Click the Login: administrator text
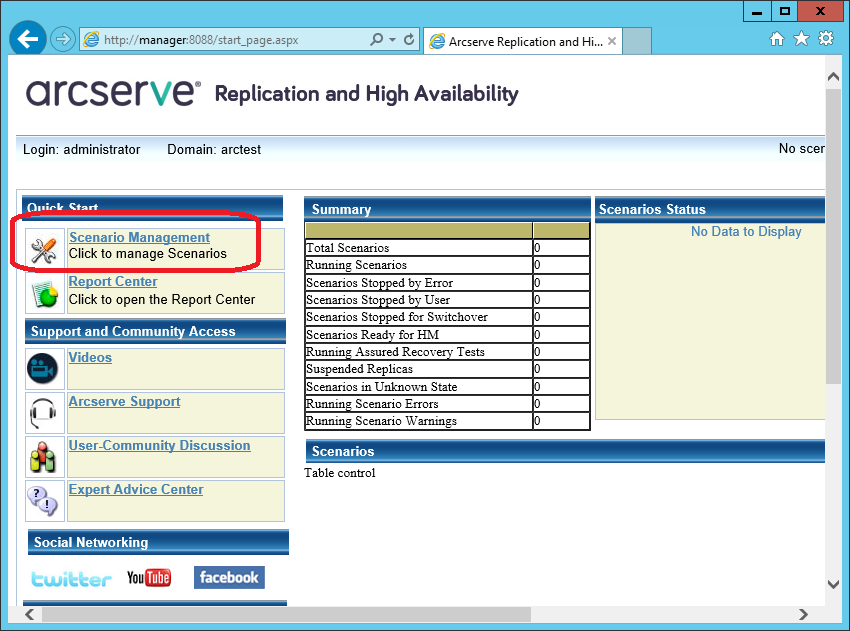 81,150
